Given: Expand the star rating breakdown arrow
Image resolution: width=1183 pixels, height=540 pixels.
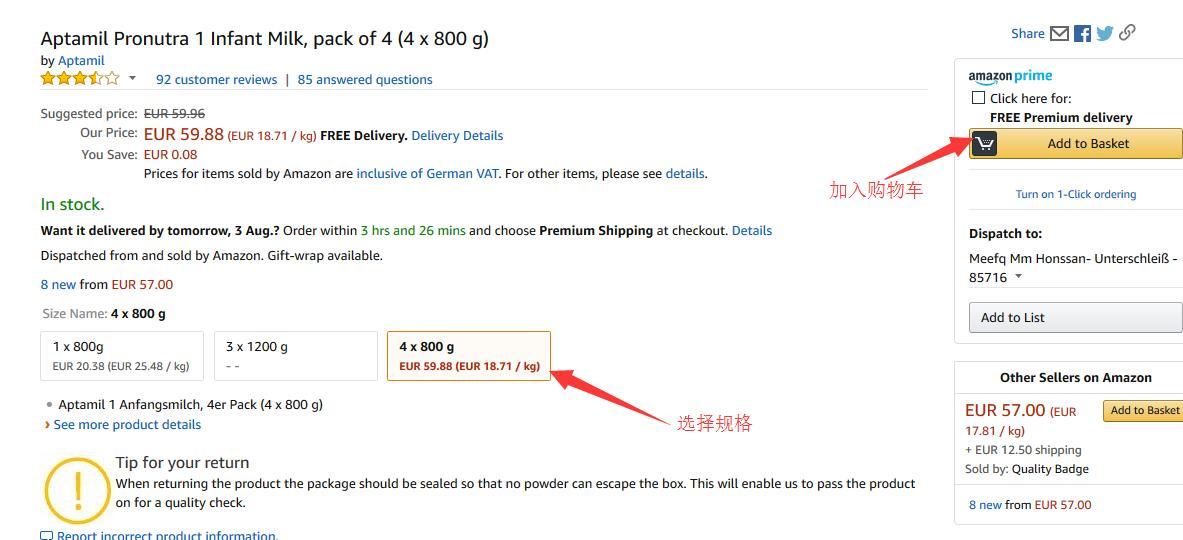Looking at the screenshot, I should 132,78.
